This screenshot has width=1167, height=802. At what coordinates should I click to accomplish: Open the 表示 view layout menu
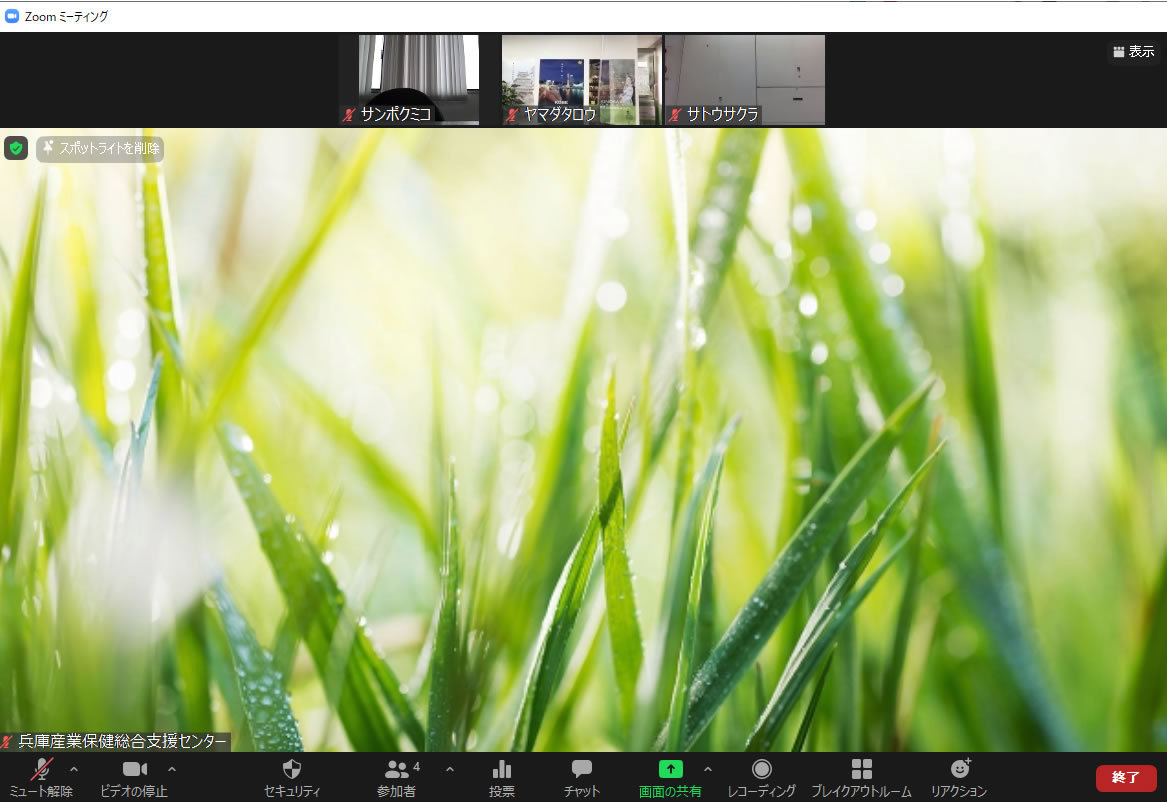point(1134,51)
